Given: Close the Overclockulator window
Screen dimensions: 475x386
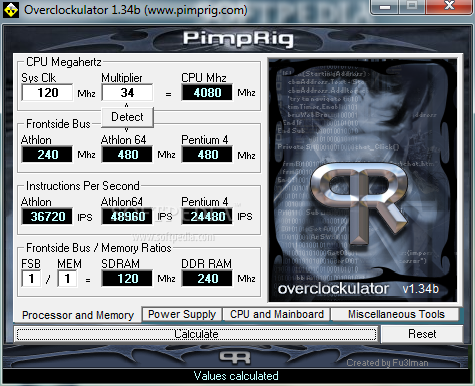Looking at the screenshot, I should (x=450, y=6).
